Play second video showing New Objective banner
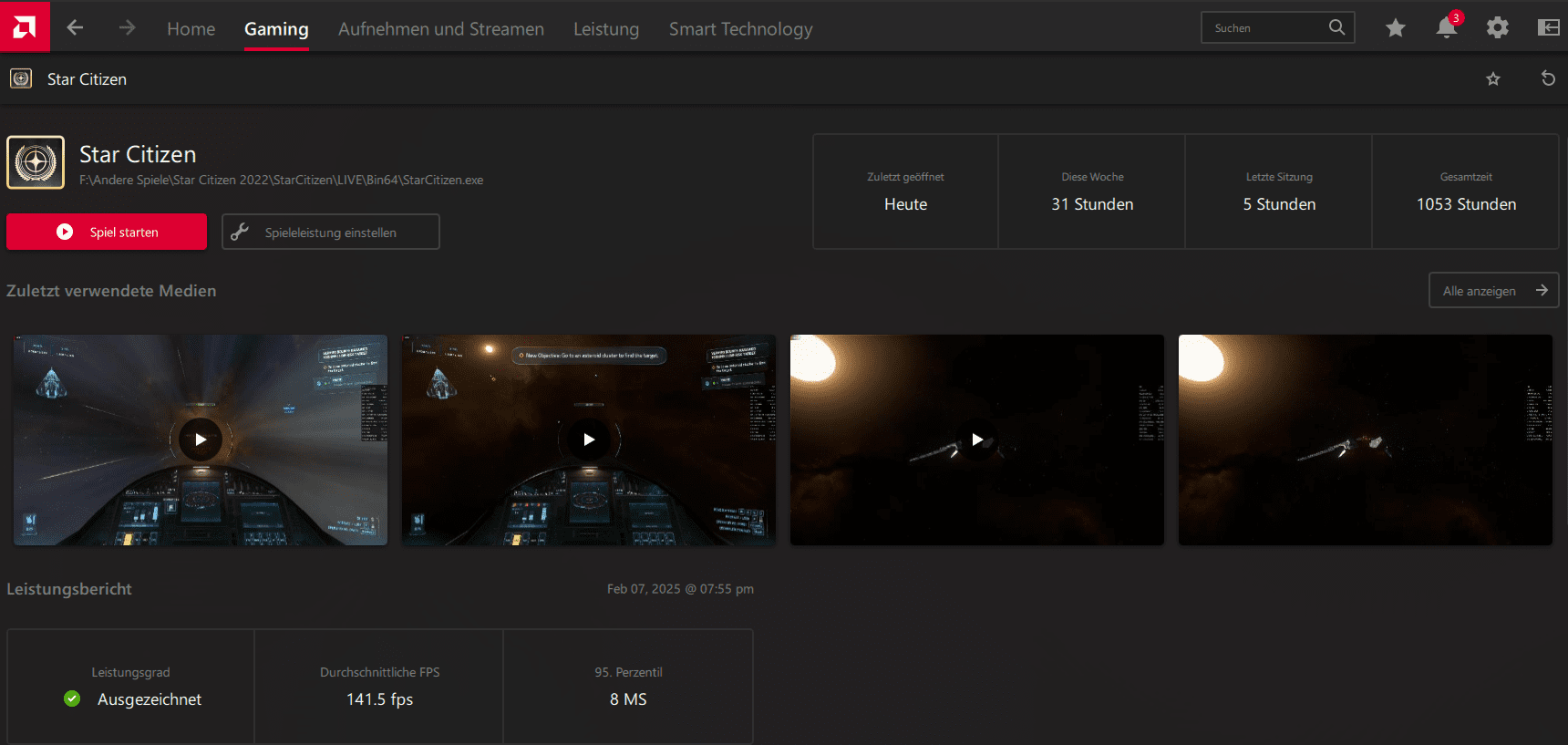The width and height of the screenshot is (1568, 745). [x=589, y=440]
